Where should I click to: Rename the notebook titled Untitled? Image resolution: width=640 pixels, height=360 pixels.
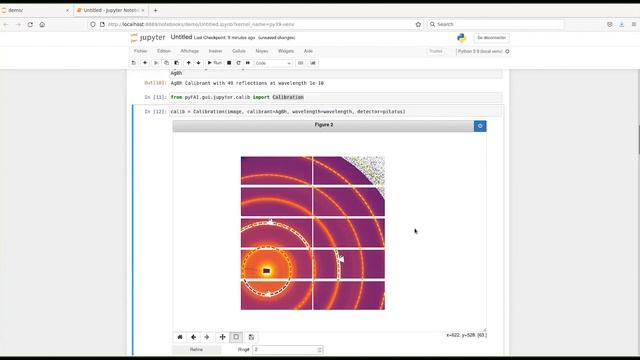point(181,37)
